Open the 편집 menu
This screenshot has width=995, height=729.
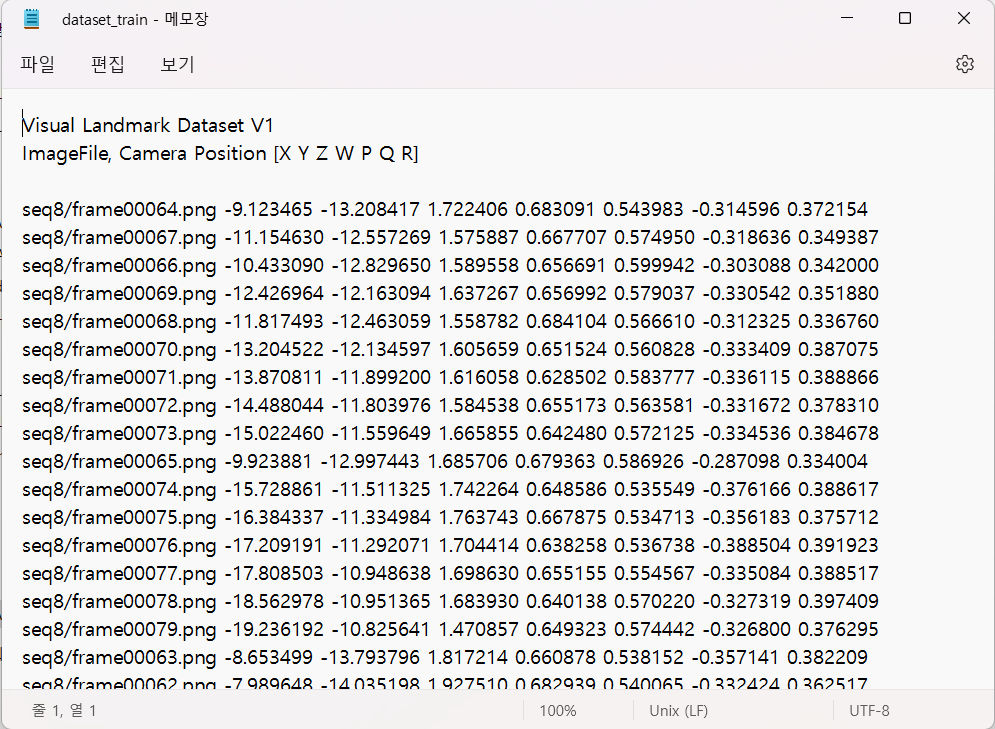pos(107,64)
